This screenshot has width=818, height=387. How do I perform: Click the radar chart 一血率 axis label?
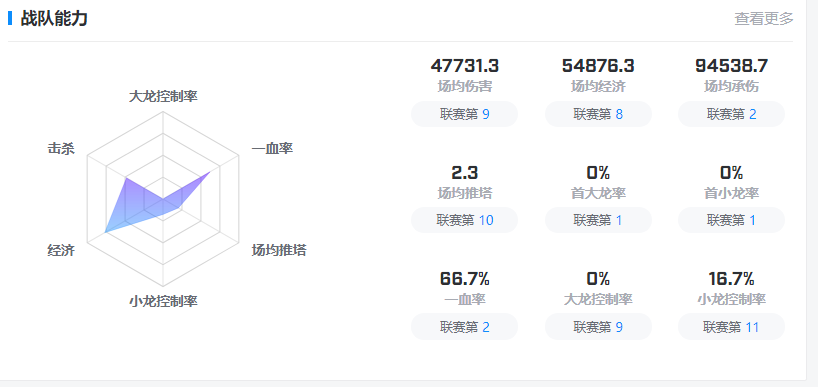pyautogui.click(x=272, y=149)
